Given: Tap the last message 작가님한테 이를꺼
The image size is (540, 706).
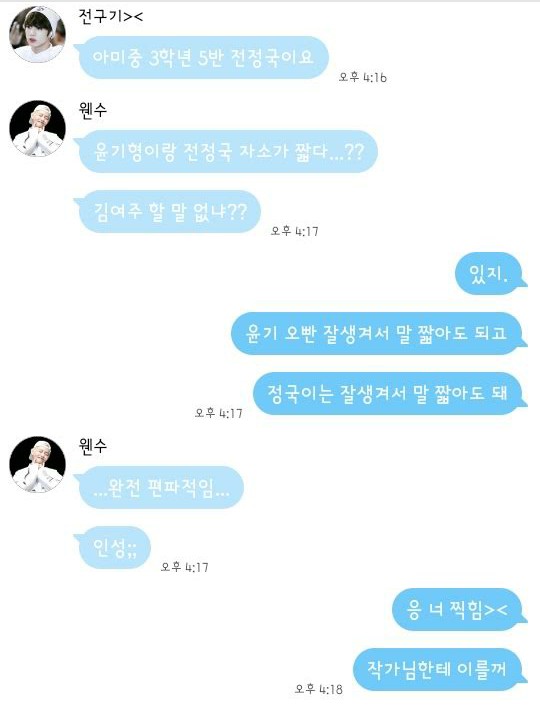Looking at the screenshot, I should pos(440,670).
